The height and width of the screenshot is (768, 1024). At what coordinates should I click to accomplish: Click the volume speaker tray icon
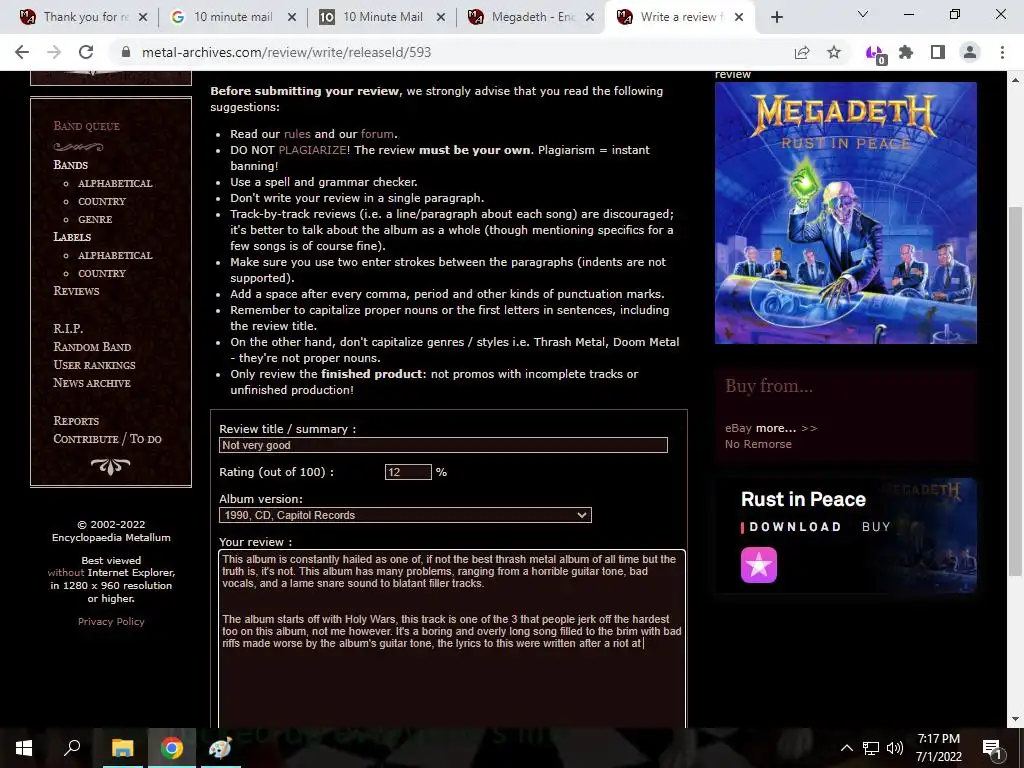tap(895, 748)
